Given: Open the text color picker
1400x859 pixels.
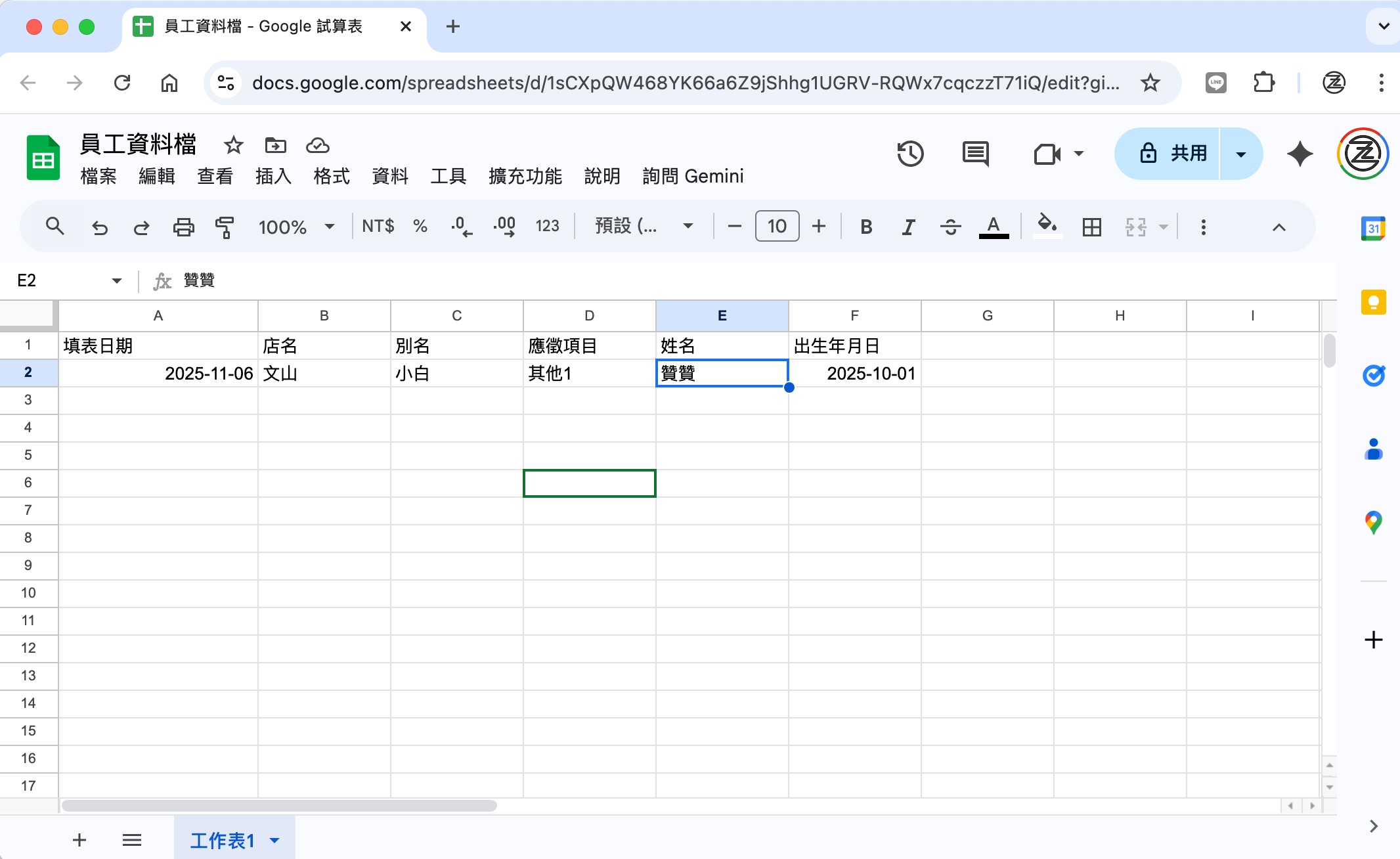Looking at the screenshot, I should click(993, 227).
